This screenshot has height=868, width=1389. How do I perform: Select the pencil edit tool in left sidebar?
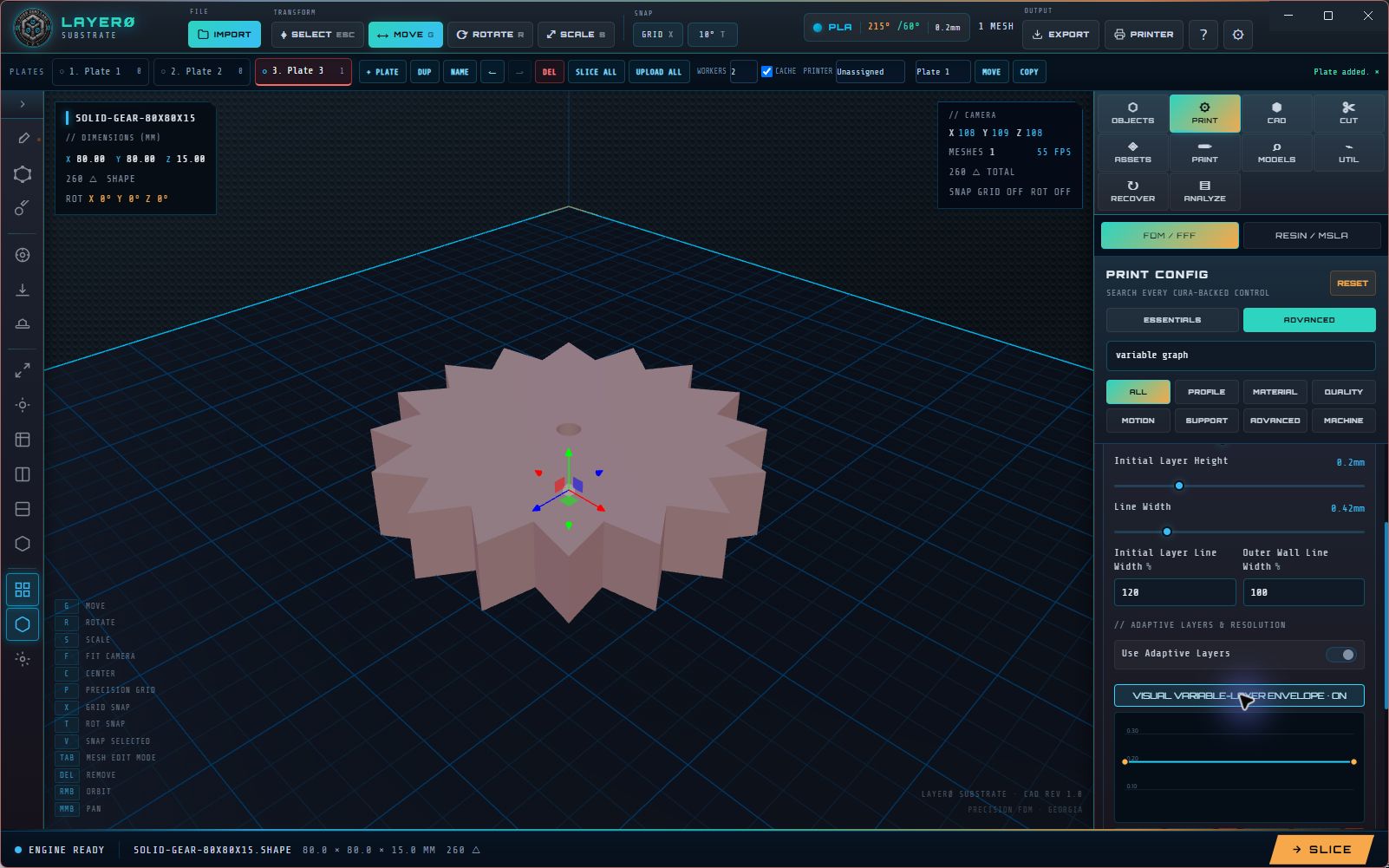pos(23,138)
